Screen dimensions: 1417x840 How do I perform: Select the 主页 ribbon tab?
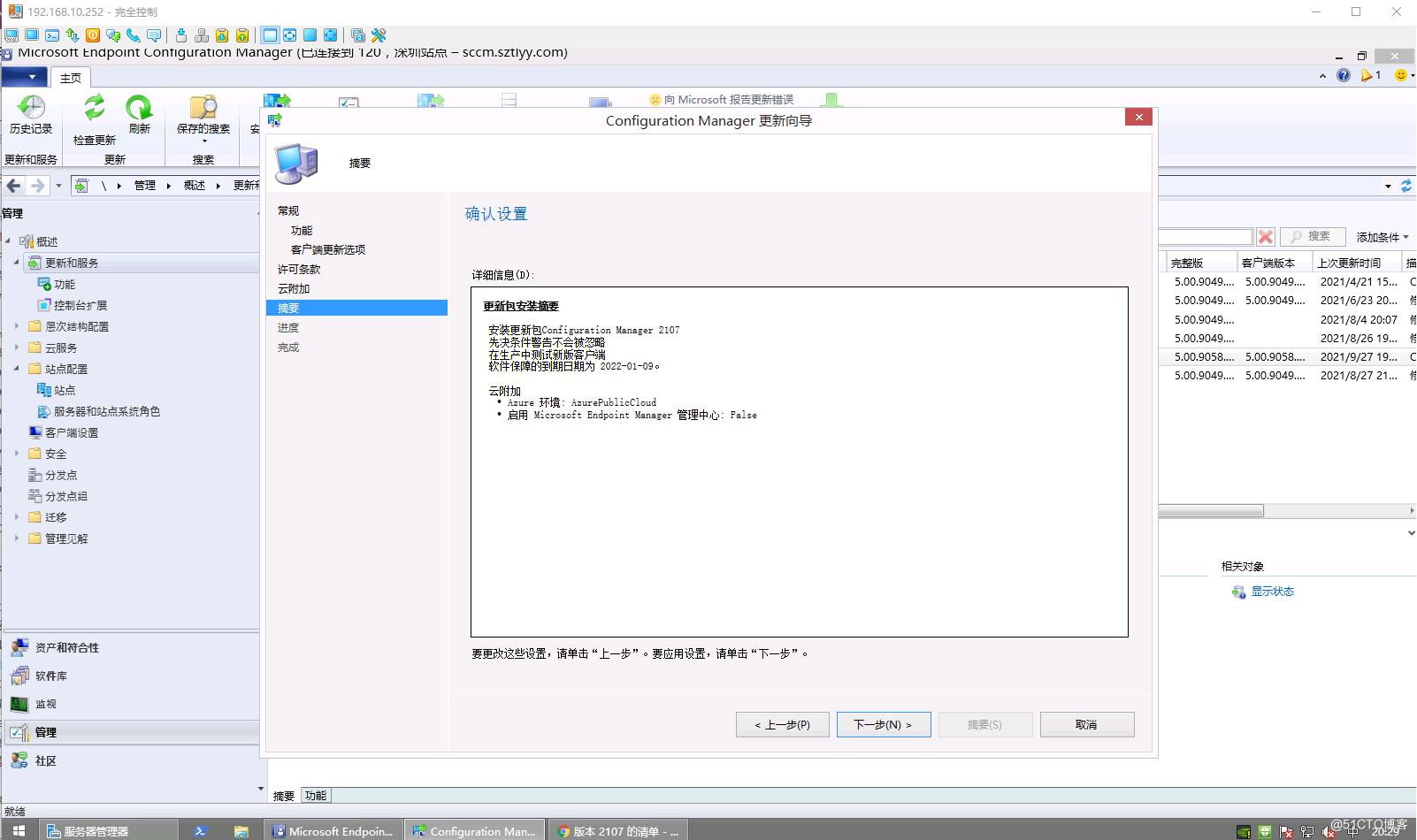(71, 78)
